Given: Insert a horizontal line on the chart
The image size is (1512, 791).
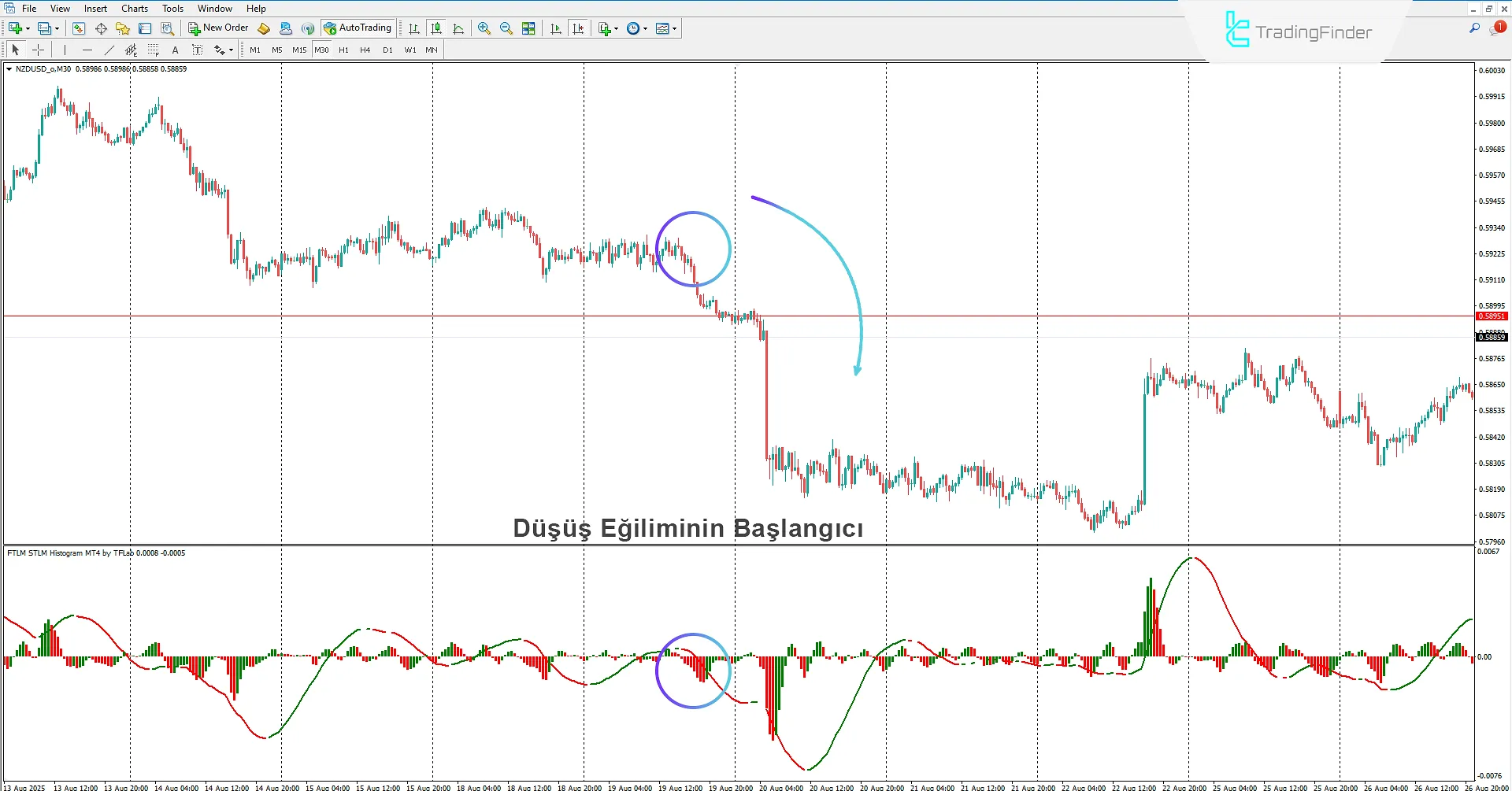Looking at the screenshot, I should pos(87,50).
